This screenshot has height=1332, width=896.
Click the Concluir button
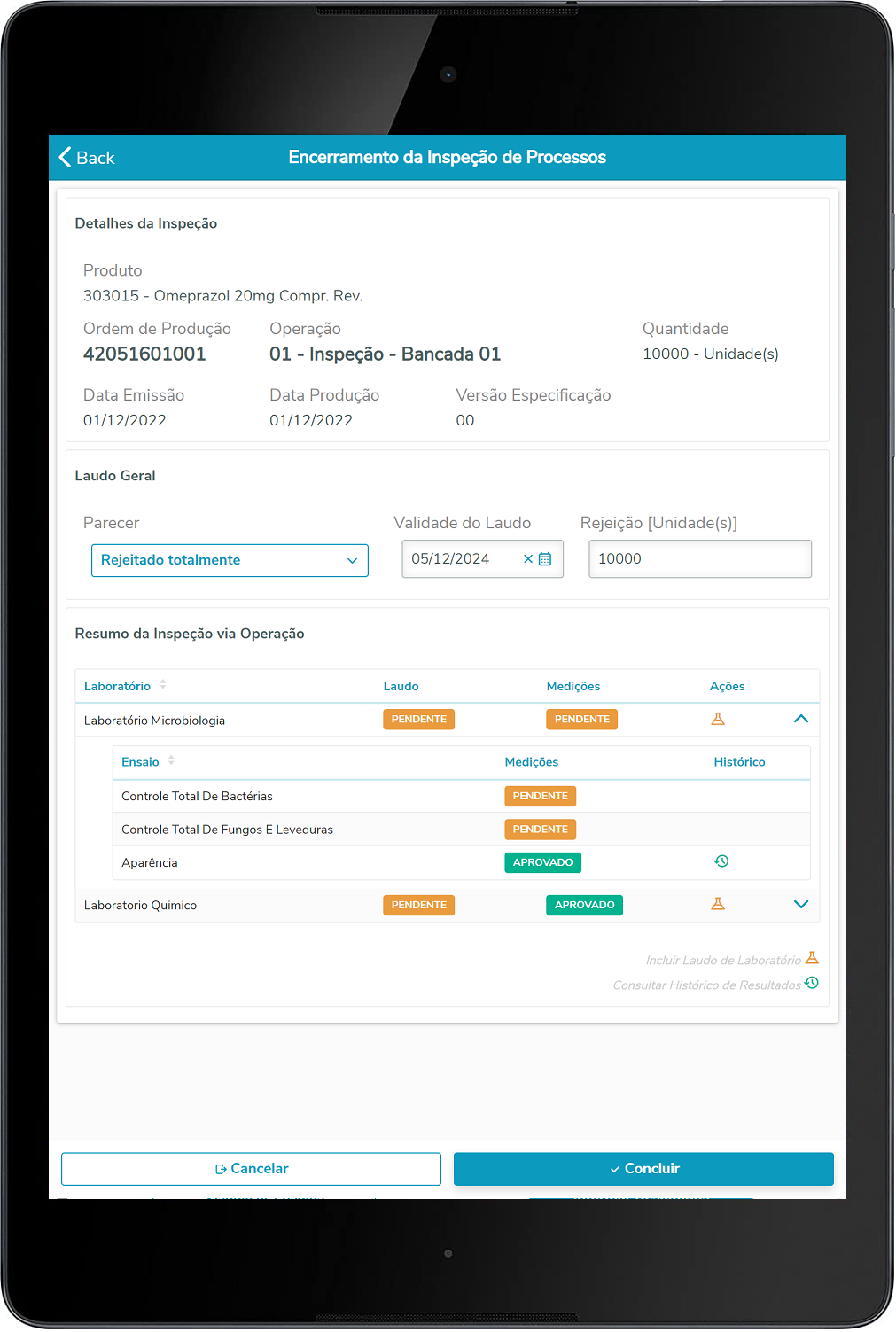click(x=643, y=1169)
